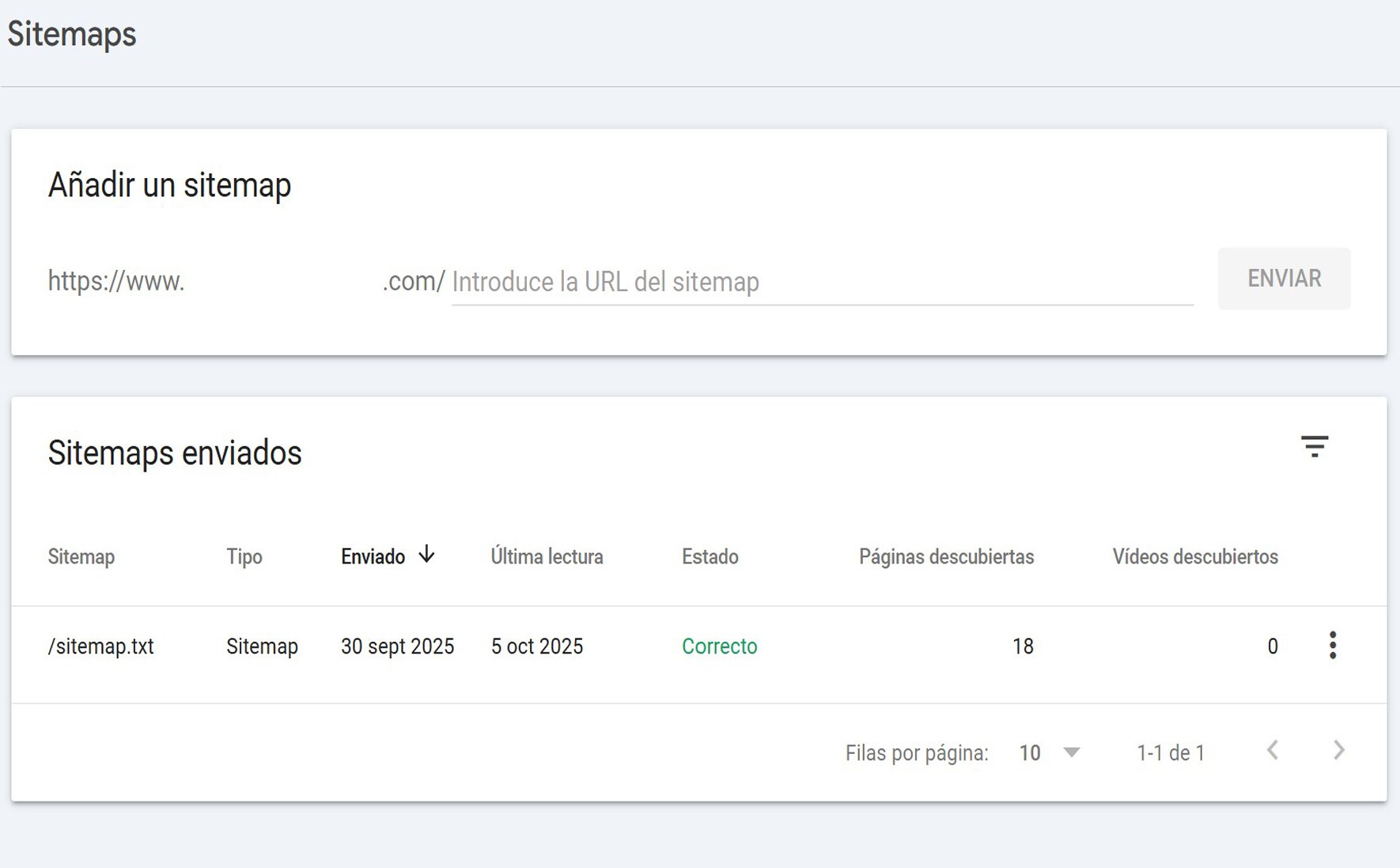Sort by the Estado column header
The width and height of the screenshot is (1400, 868).
(x=709, y=557)
